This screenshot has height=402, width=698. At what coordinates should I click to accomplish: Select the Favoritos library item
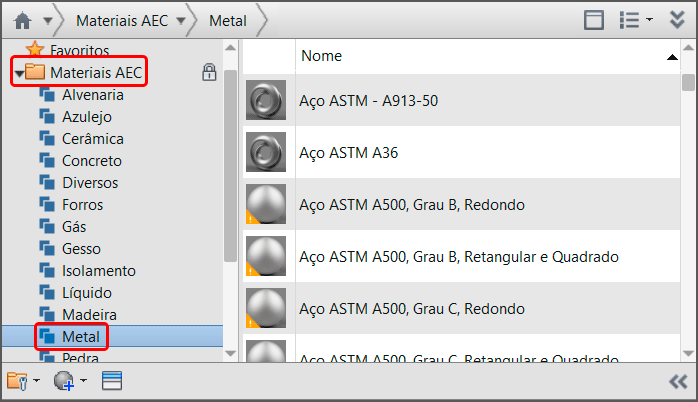point(80,49)
